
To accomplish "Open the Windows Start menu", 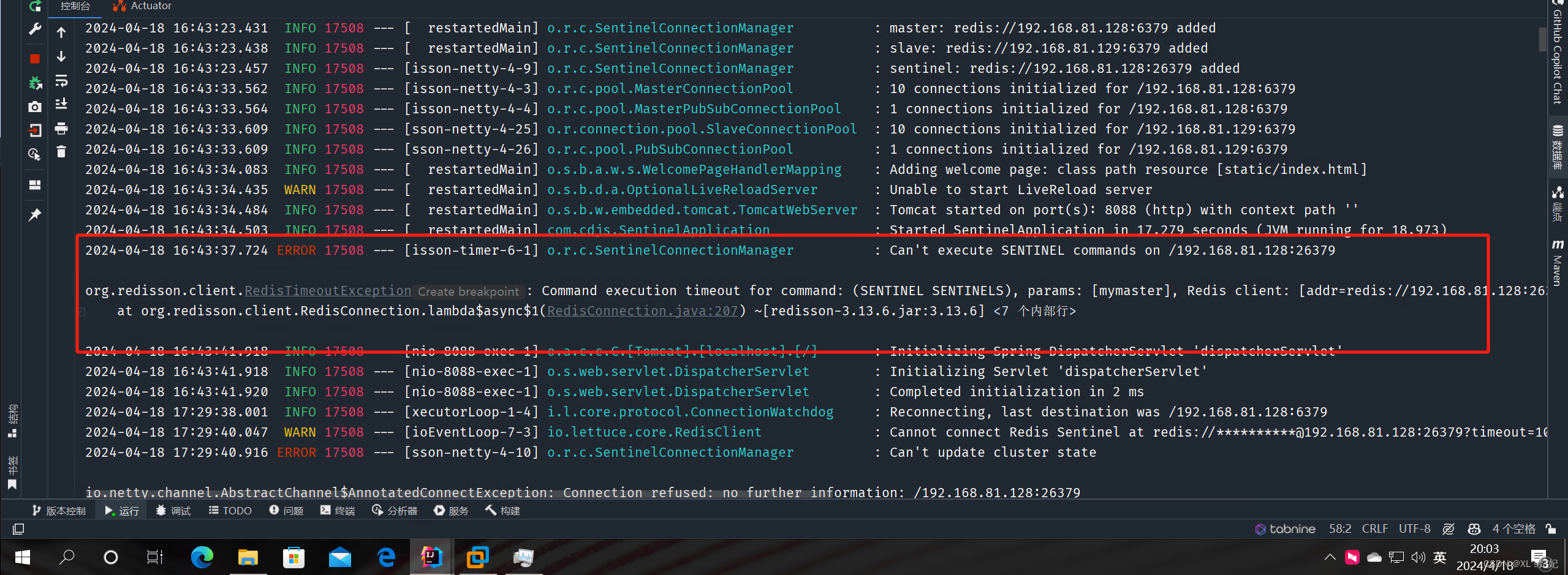I will 23,557.
